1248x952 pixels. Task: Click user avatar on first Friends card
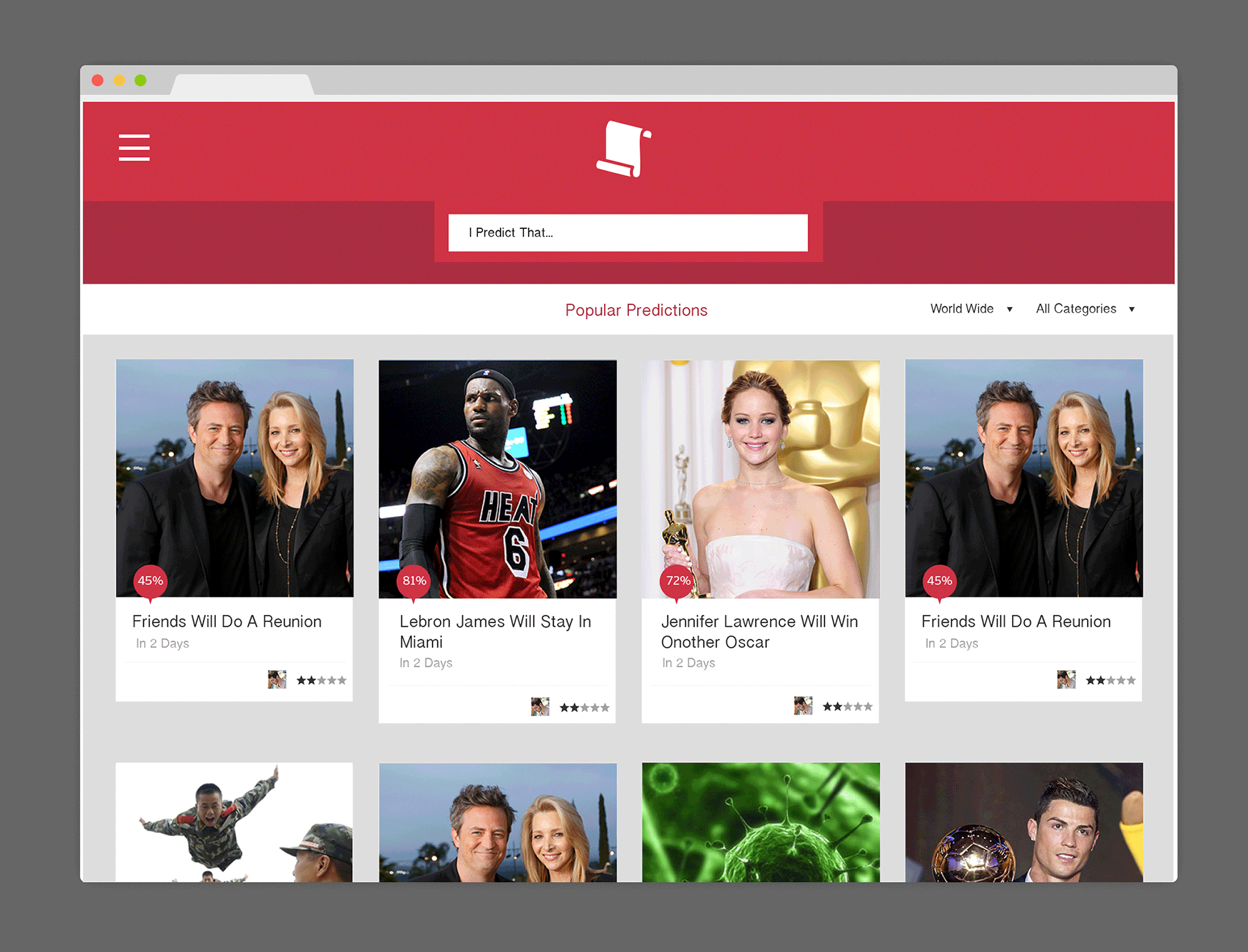(x=277, y=679)
